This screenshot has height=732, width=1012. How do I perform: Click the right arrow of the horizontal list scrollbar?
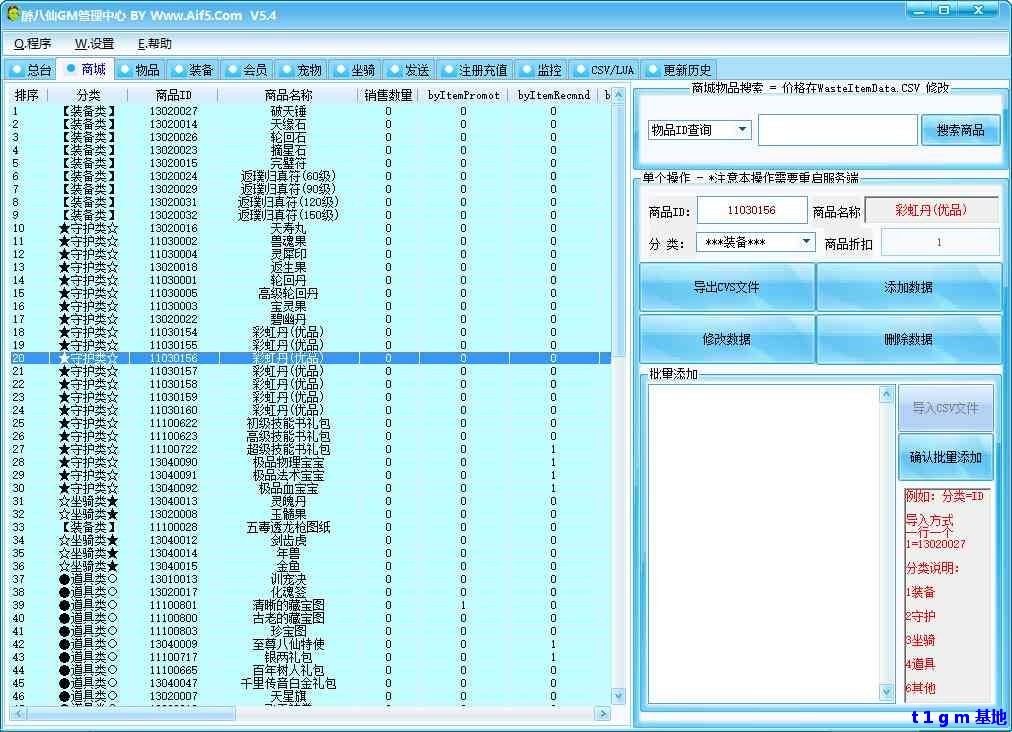tap(603, 714)
